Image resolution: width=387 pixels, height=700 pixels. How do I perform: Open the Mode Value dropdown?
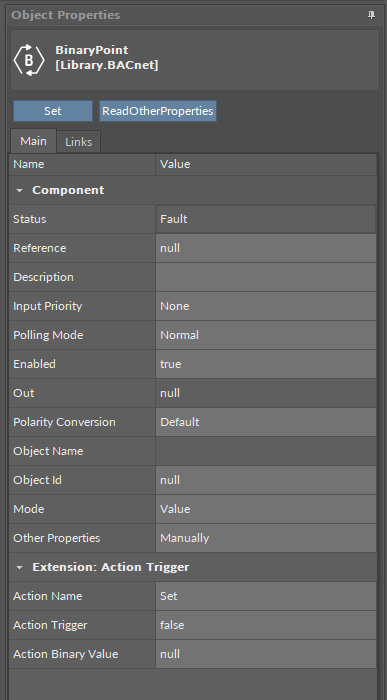[x=266, y=509]
